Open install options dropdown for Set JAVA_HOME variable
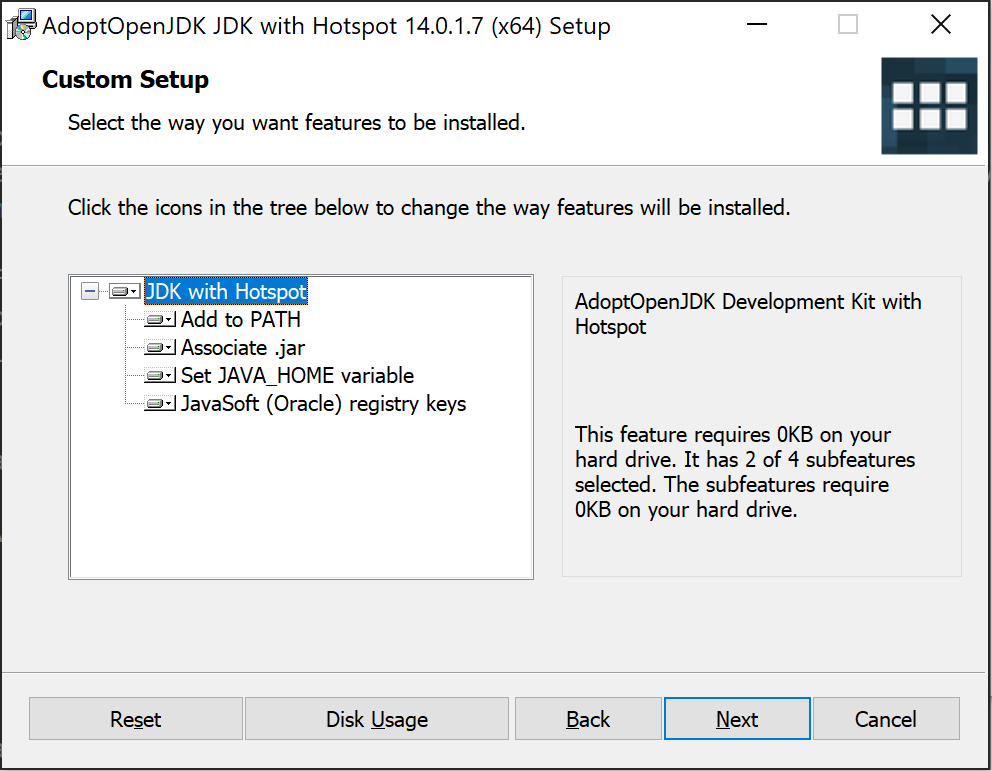Image resolution: width=992 pixels, height=771 pixels. click(168, 375)
